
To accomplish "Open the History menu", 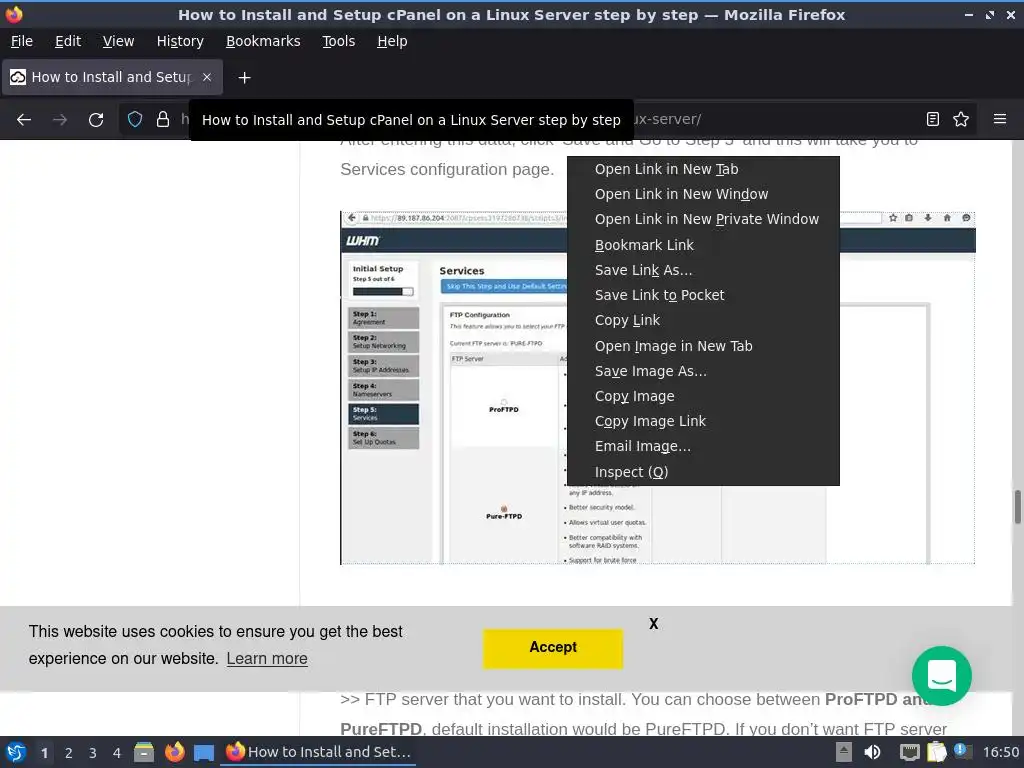I will click(x=180, y=41).
